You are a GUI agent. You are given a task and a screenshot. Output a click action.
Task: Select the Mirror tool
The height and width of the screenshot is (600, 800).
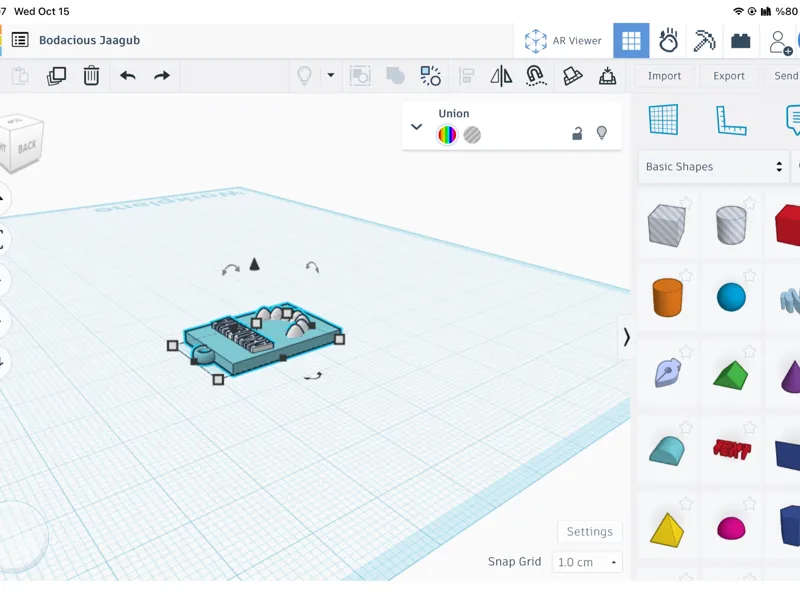click(501, 76)
